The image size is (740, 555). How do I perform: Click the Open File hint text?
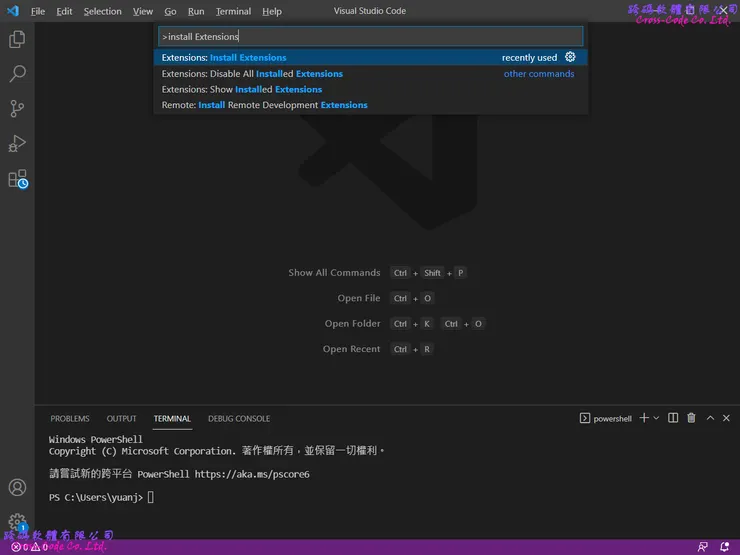(359, 298)
